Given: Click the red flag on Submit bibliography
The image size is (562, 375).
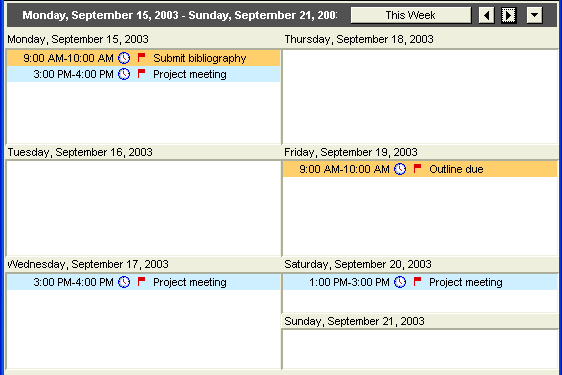Looking at the screenshot, I should [x=142, y=57].
